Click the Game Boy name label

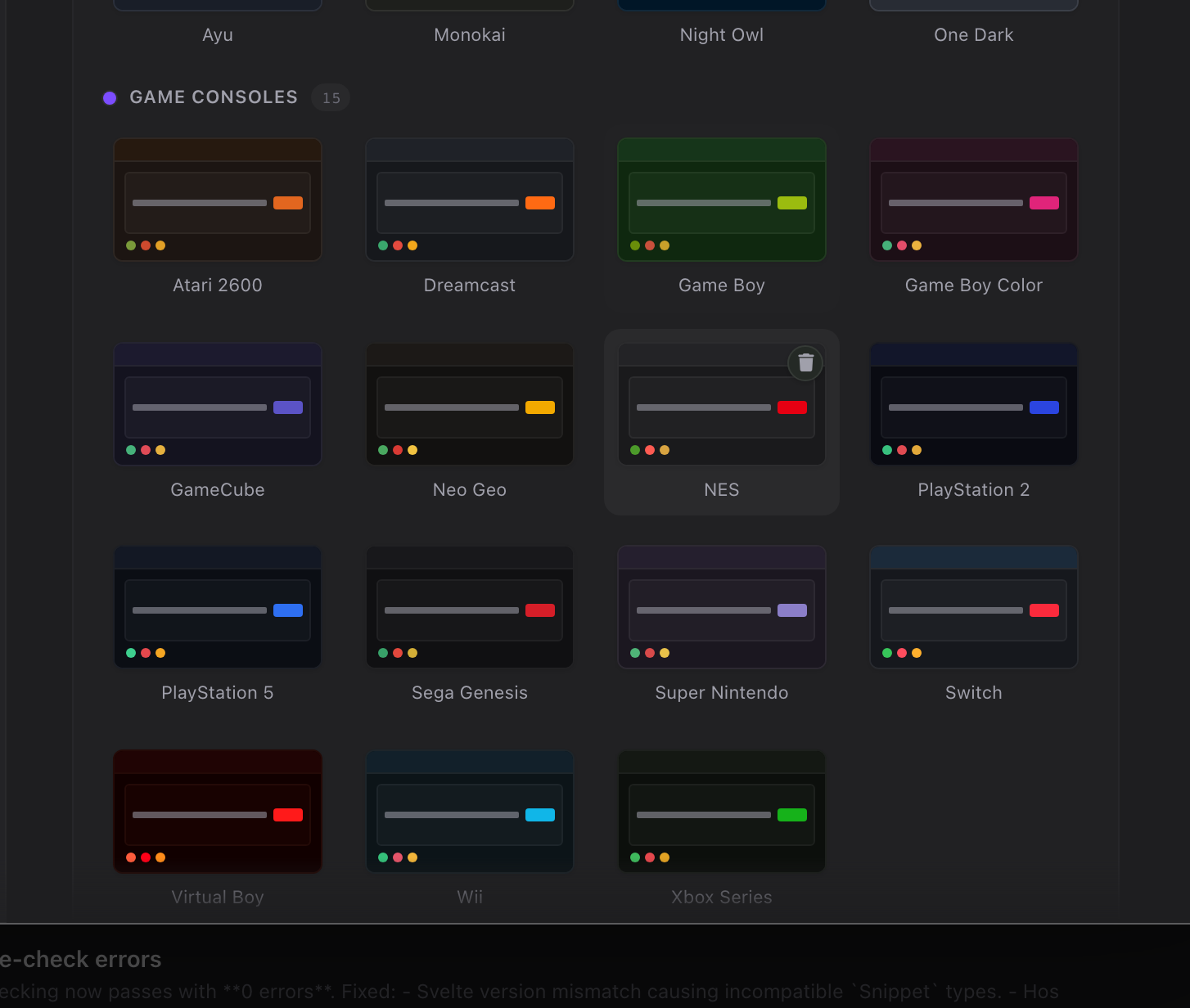click(722, 285)
